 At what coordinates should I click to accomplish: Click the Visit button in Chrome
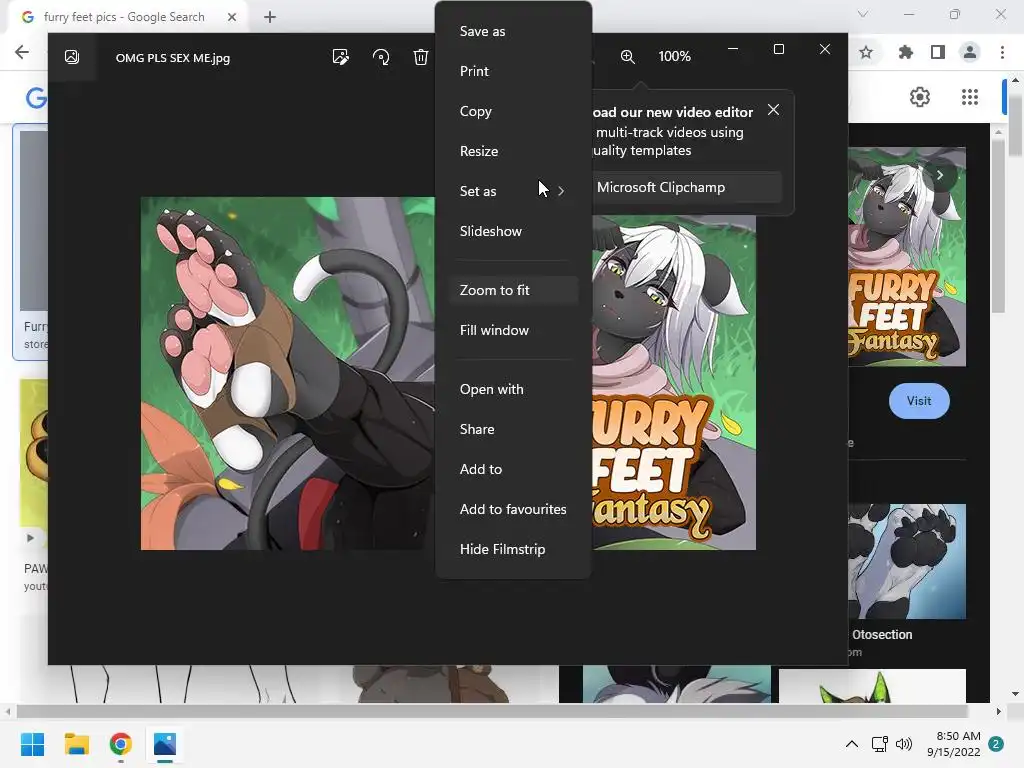tap(919, 401)
